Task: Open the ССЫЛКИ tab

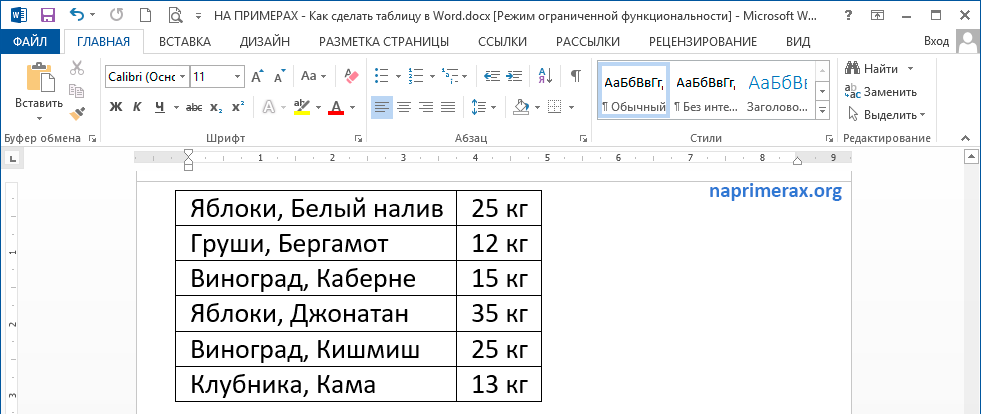Action: pyautogui.click(x=502, y=42)
